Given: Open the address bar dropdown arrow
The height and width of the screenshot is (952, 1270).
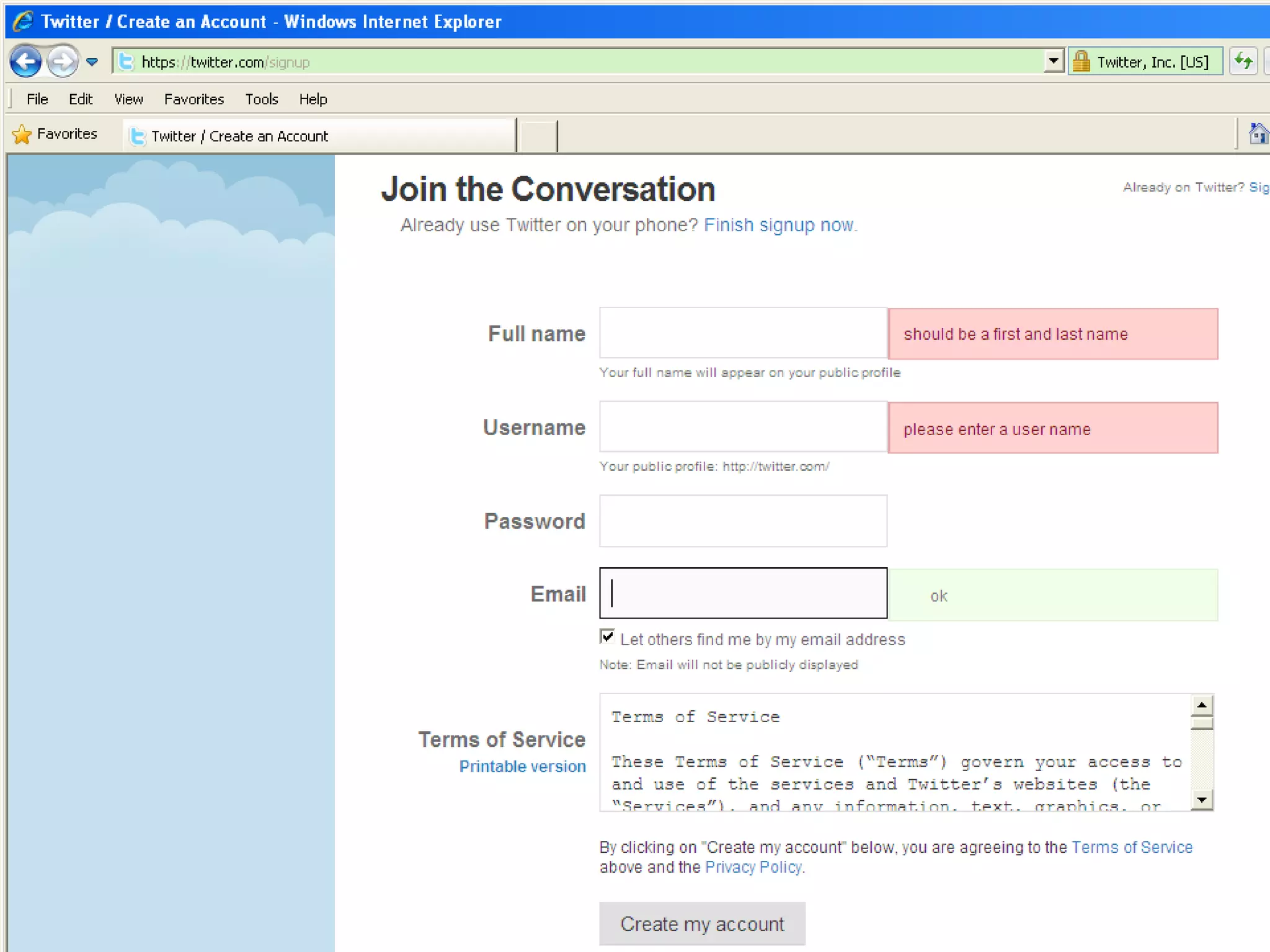Looking at the screenshot, I should click(x=1053, y=62).
